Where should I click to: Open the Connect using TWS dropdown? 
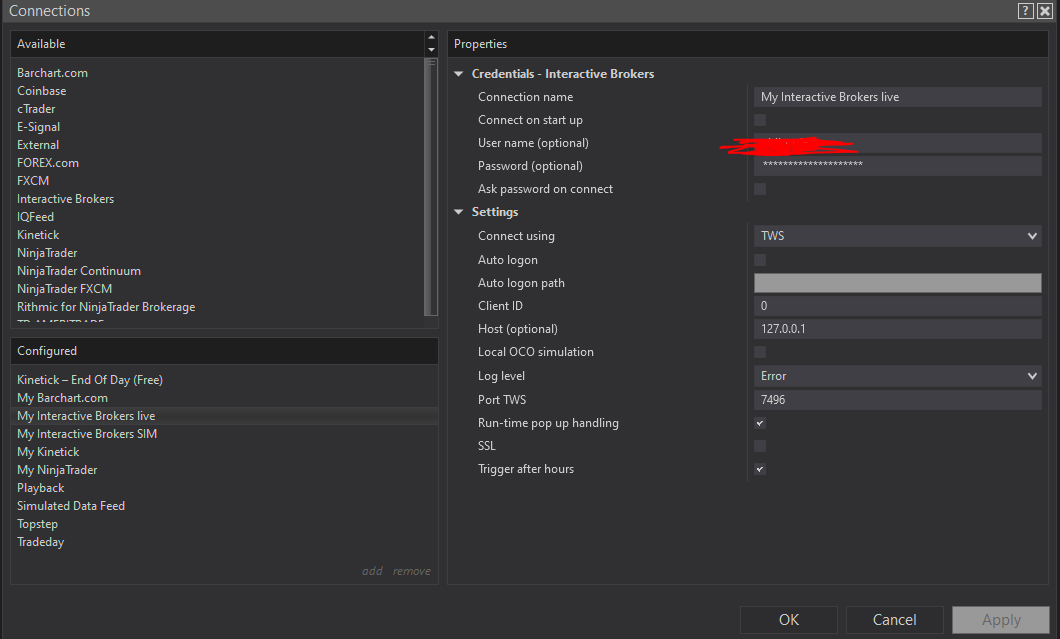[x=898, y=236]
